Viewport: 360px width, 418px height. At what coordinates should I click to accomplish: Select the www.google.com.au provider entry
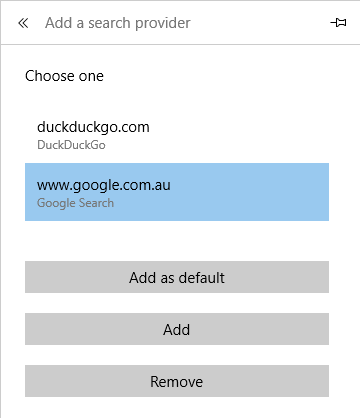177,192
